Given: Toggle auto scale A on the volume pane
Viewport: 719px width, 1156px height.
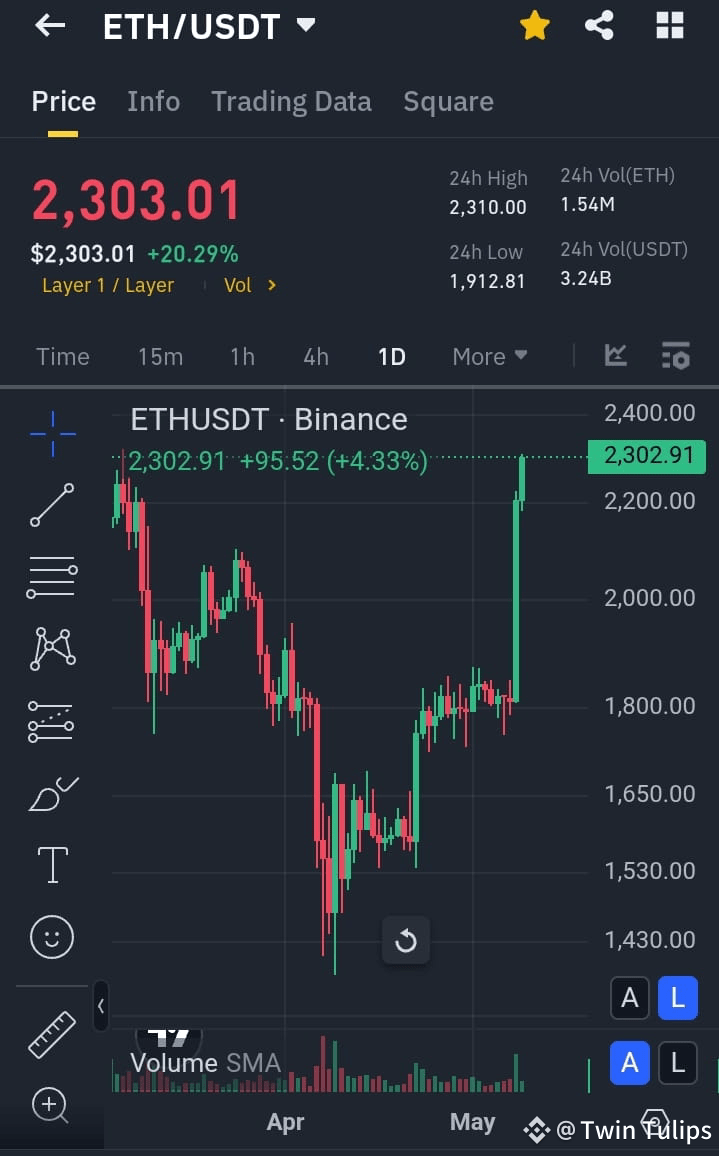Looking at the screenshot, I should (630, 1063).
